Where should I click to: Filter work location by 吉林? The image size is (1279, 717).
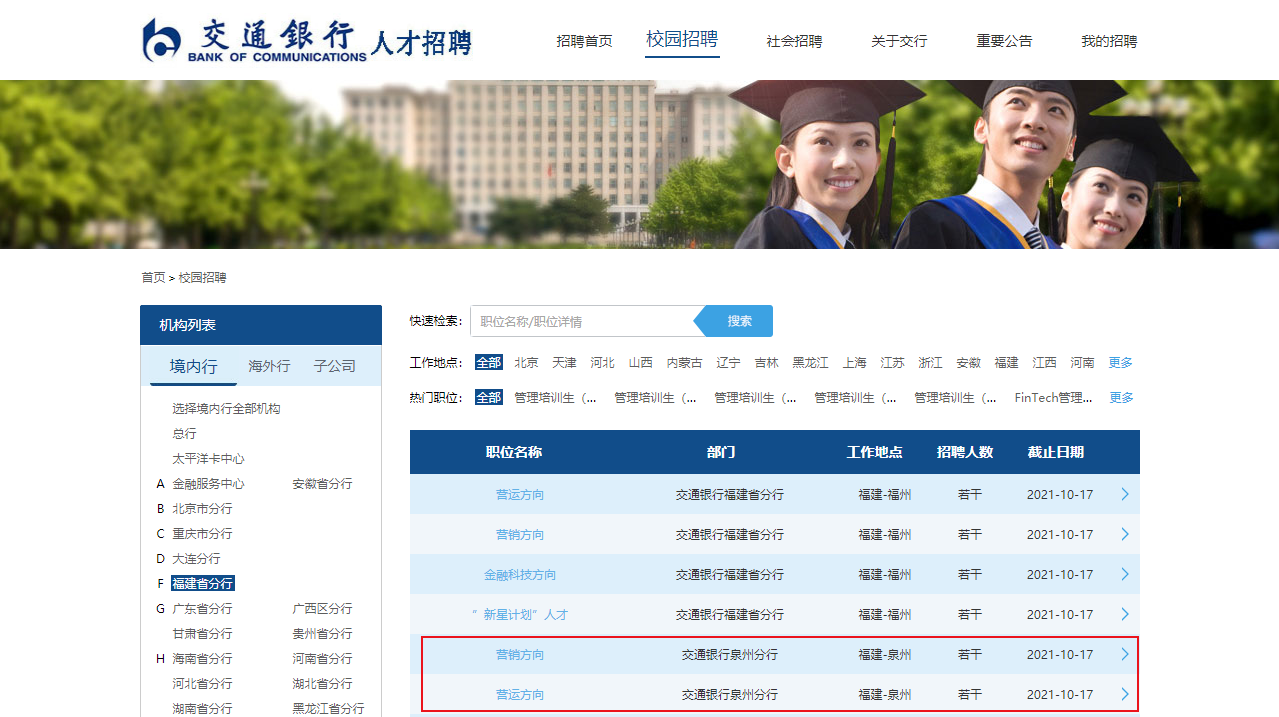[x=767, y=362]
